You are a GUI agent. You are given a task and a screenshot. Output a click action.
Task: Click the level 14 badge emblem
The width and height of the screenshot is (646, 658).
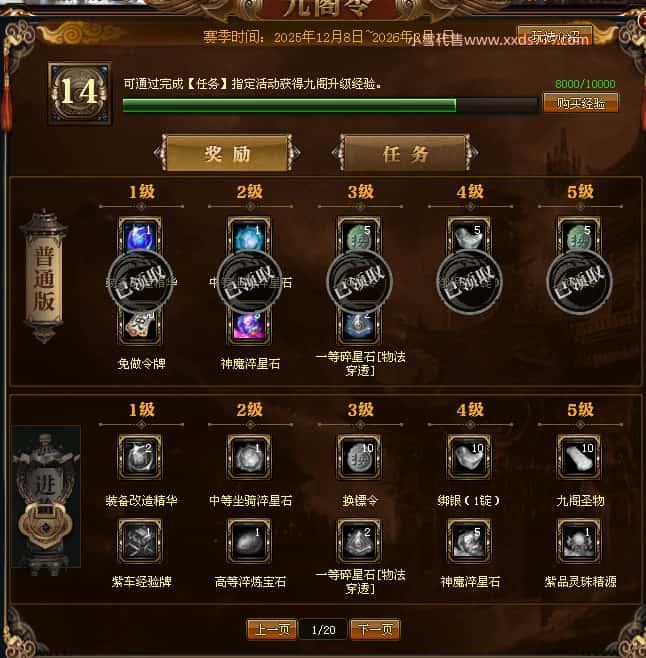[80, 93]
